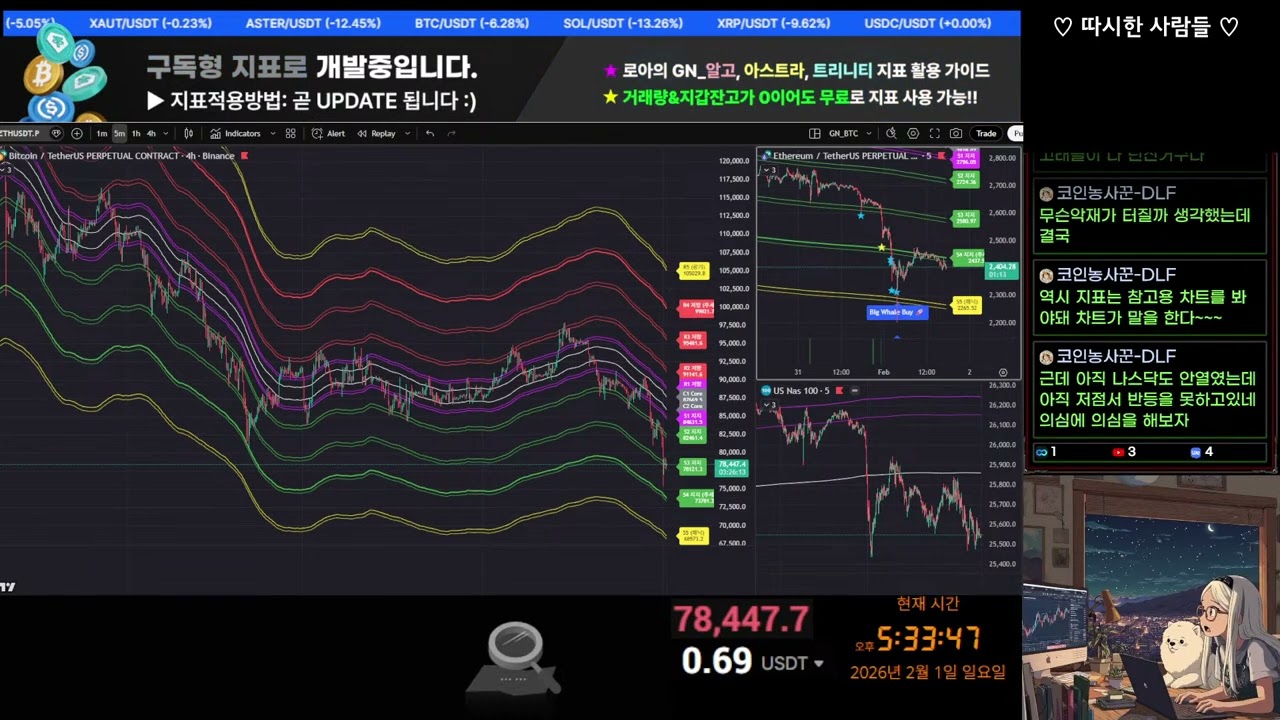Open the ETHUSDT.P symbol search field

pyautogui.click(x=20, y=133)
